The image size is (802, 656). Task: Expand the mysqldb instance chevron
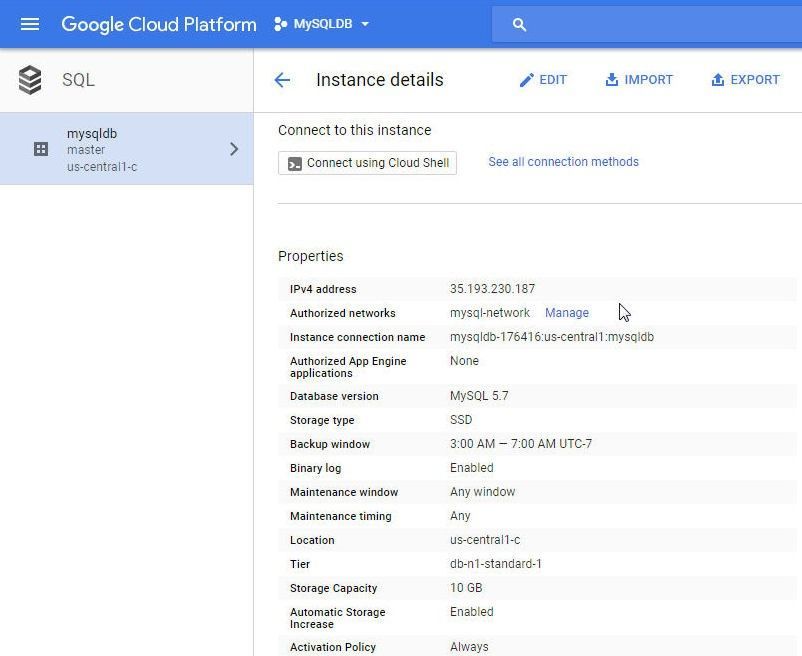click(234, 149)
